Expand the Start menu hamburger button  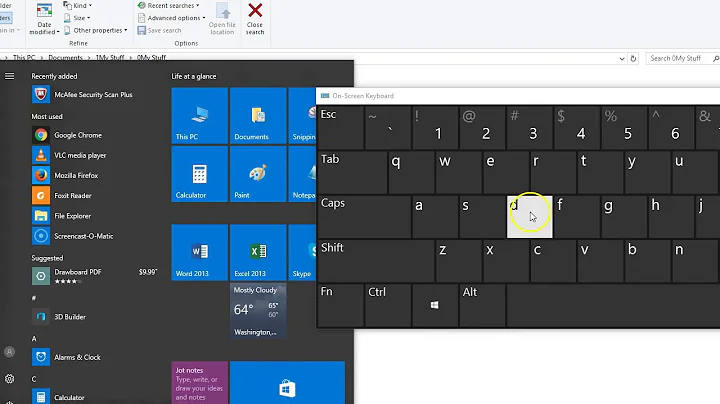(9, 76)
